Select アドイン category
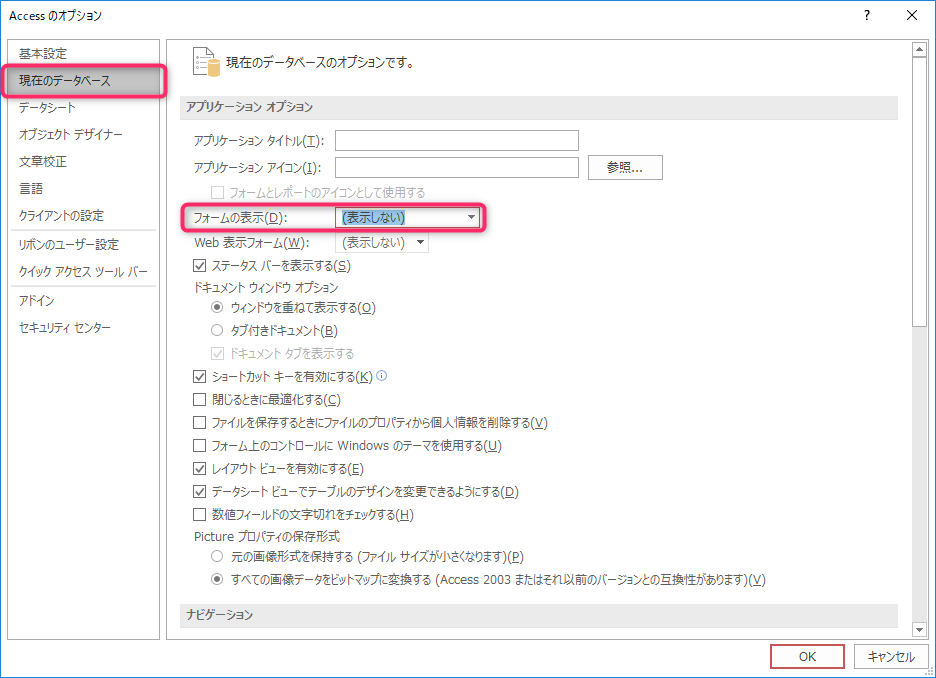936x678 pixels. [x=84, y=300]
